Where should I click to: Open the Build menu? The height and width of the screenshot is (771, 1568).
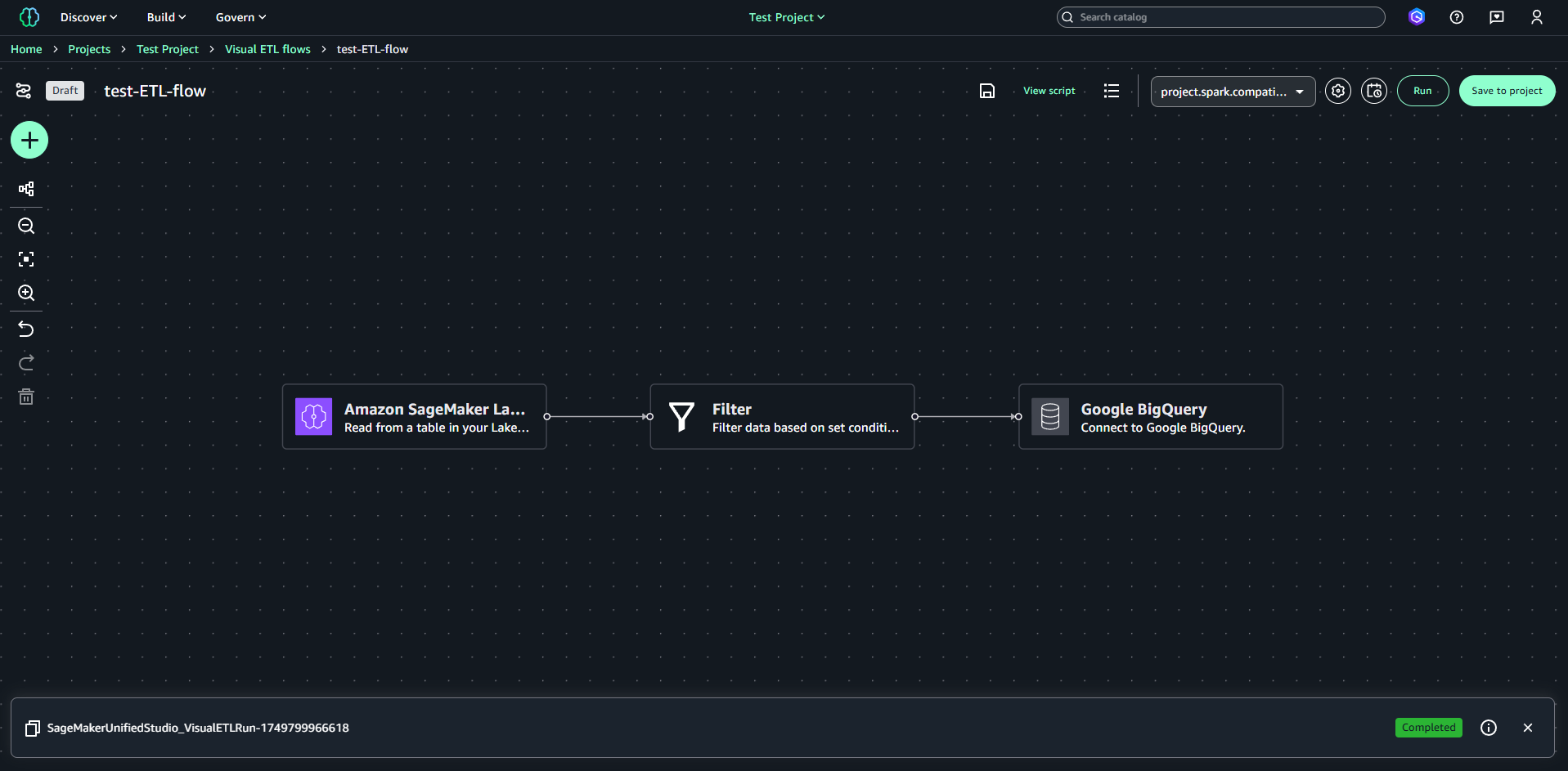[x=166, y=17]
